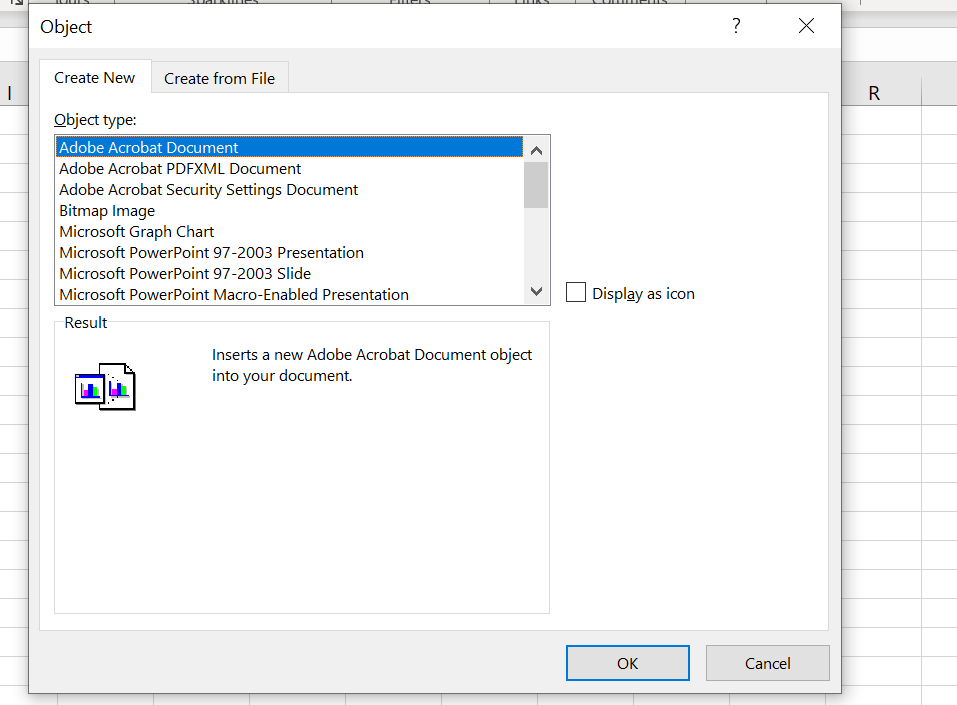This screenshot has height=705, width=957.
Task: Close the Object dialog
Action: point(806,27)
